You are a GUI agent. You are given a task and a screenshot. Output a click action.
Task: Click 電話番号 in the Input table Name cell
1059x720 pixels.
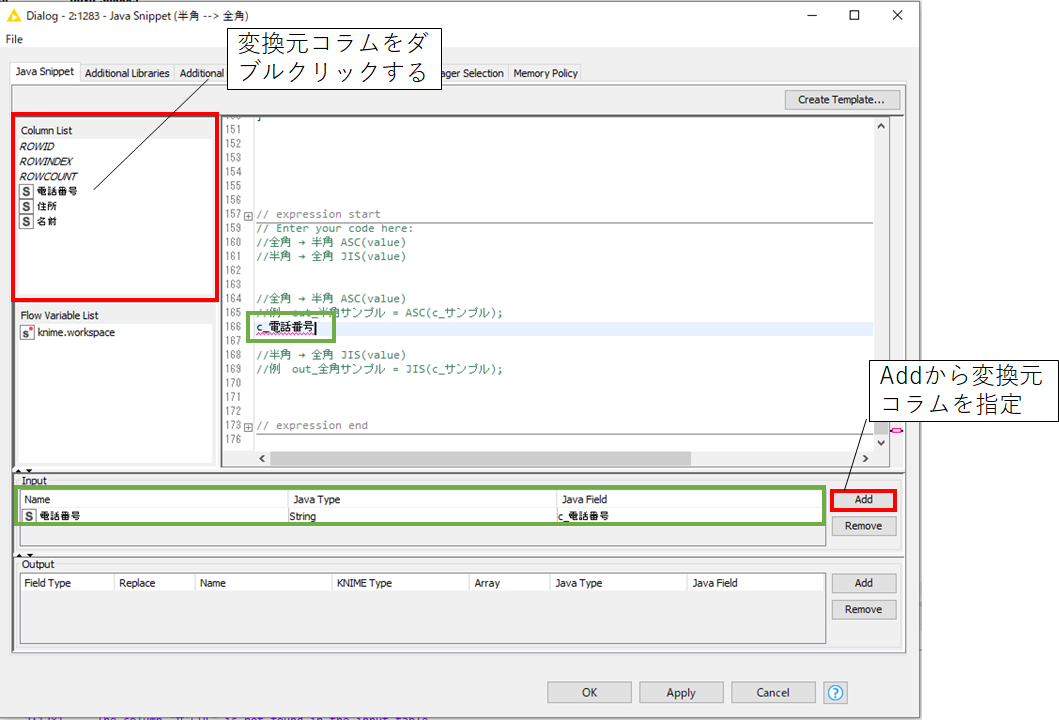60,516
